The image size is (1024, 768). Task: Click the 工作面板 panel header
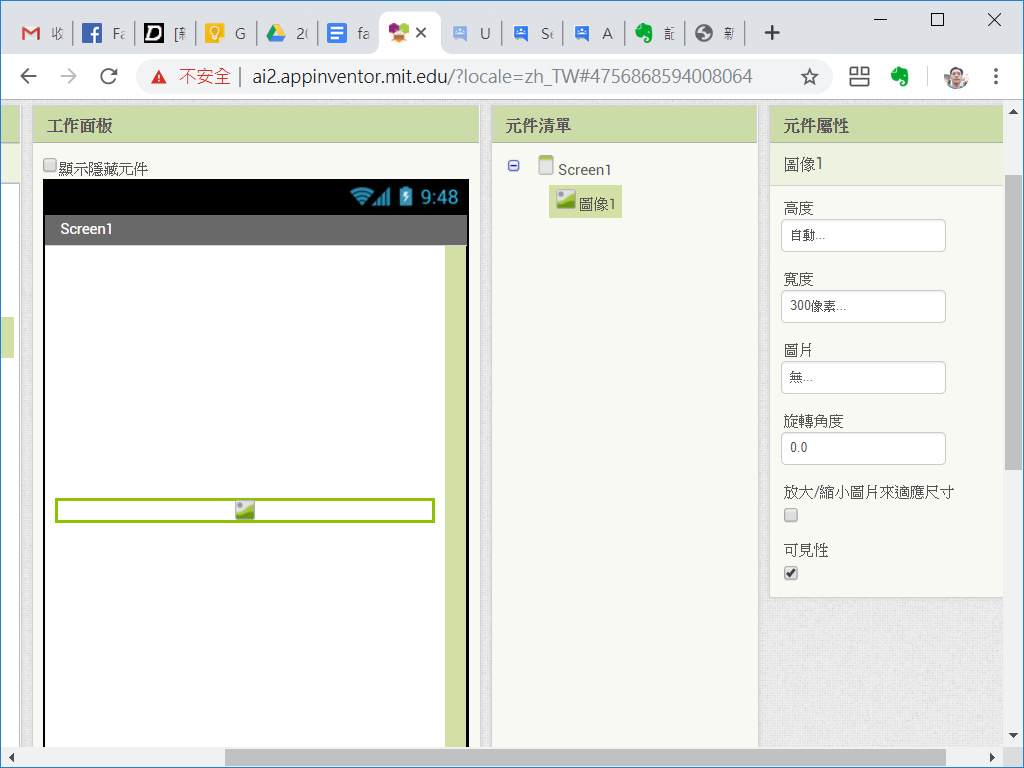point(256,125)
